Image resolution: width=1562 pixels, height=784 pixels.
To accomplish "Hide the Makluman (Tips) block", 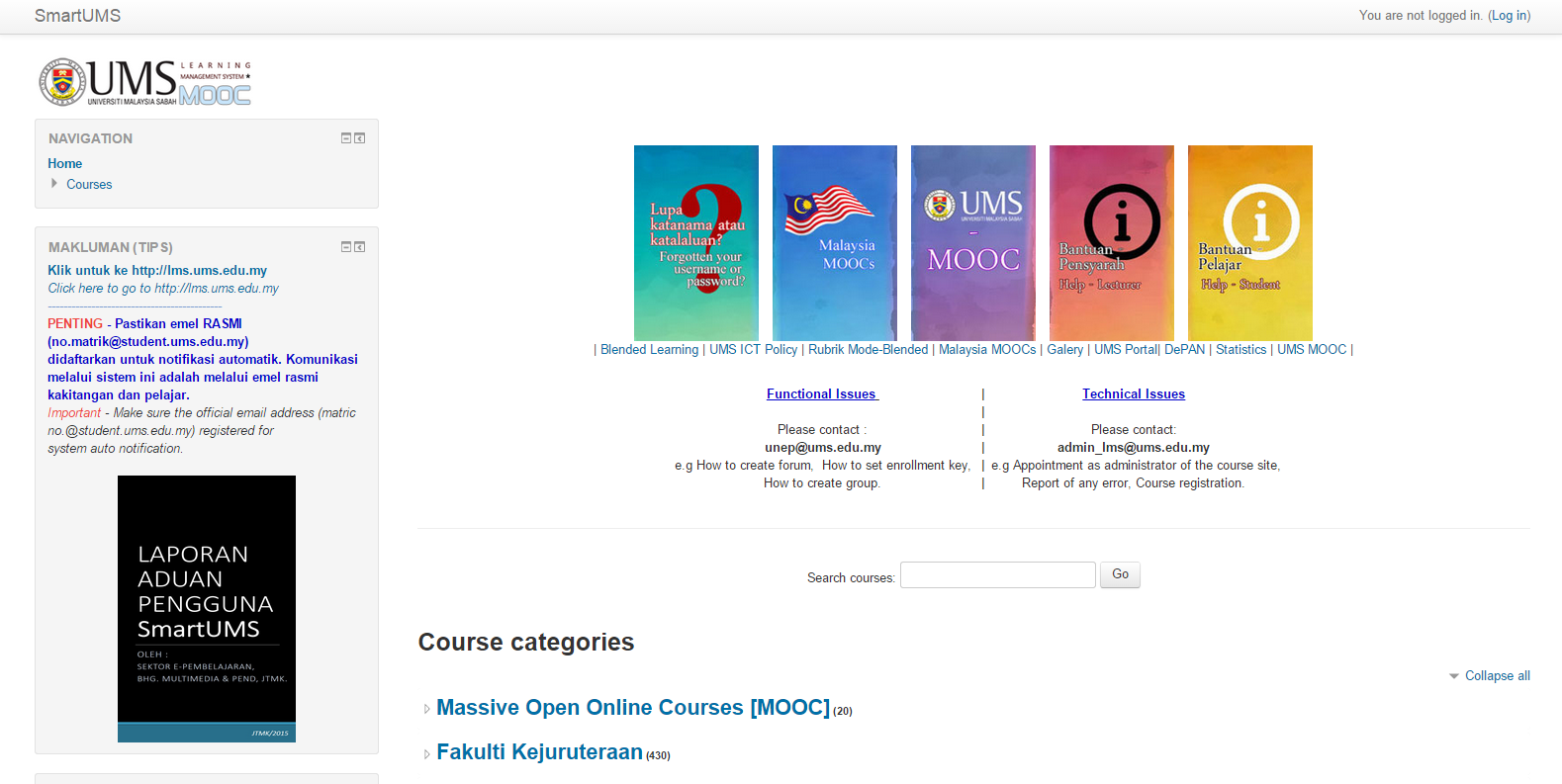I will [x=346, y=247].
